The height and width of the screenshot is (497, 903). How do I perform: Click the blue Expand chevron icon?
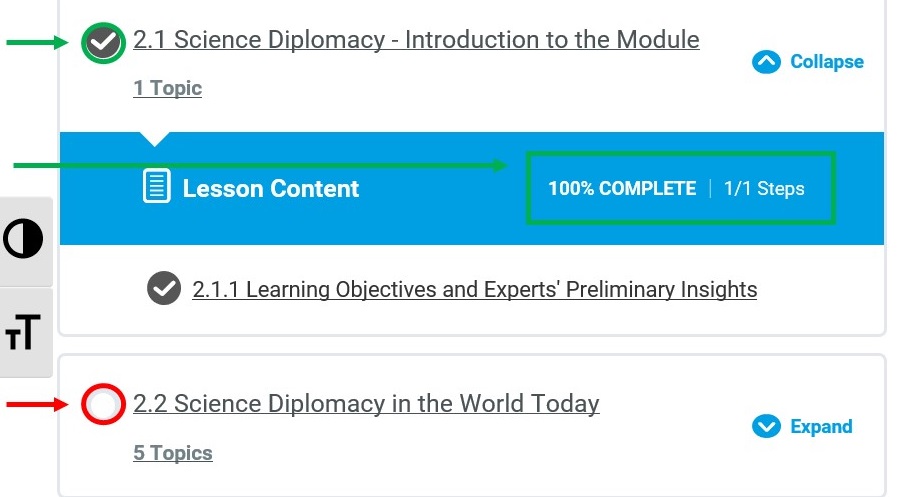[766, 426]
